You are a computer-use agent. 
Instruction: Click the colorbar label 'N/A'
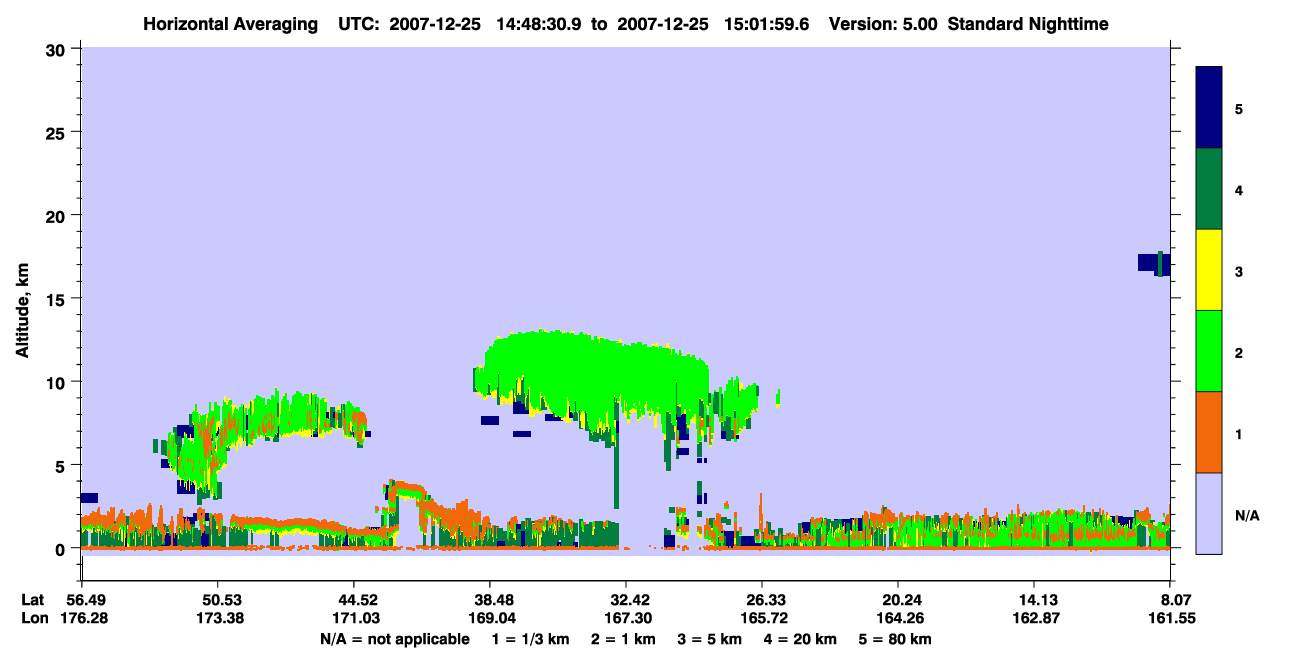point(1246,515)
